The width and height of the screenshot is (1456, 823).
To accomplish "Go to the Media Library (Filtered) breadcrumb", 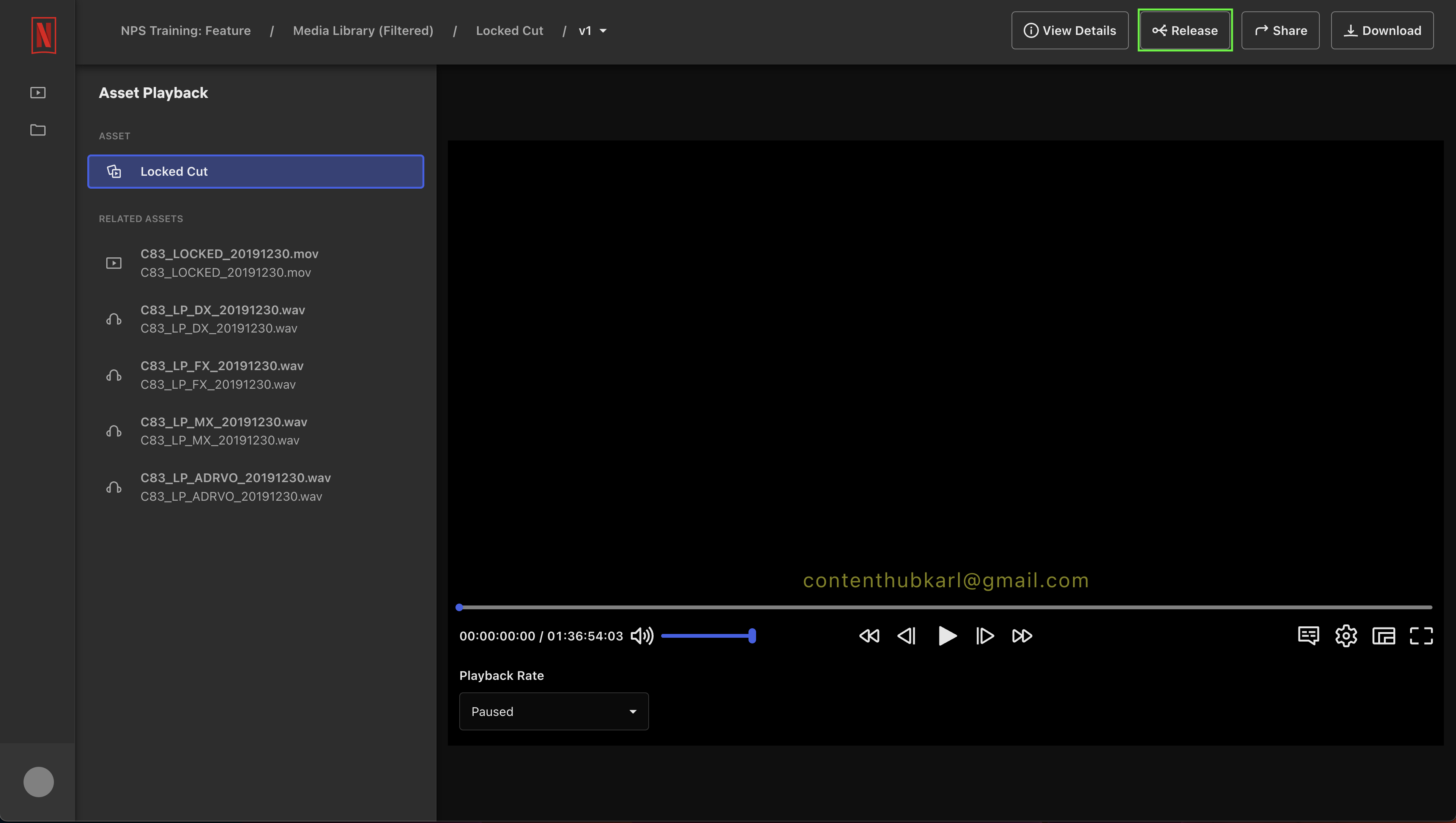I will point(364,30).
